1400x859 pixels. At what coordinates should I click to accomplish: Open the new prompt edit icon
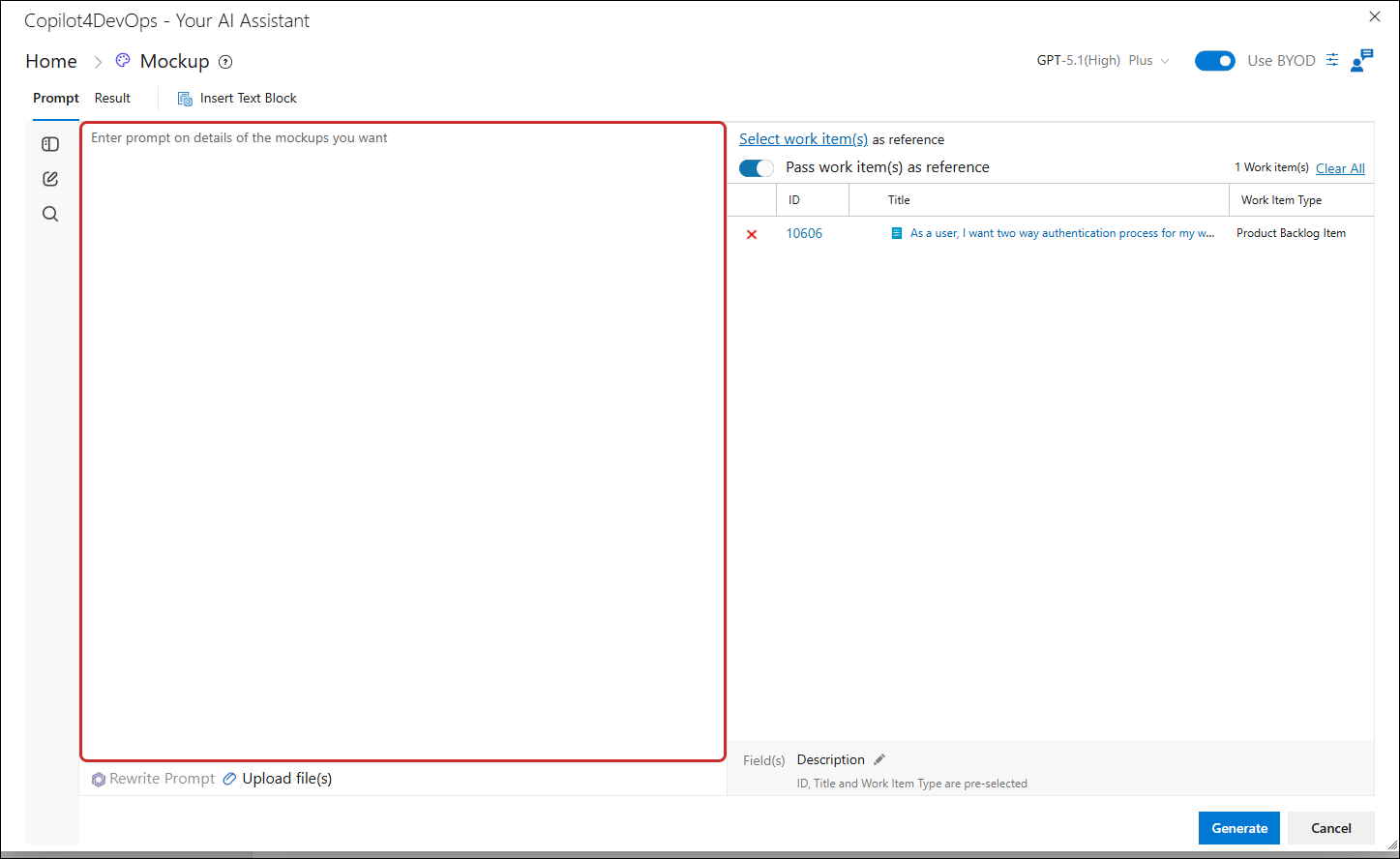coord(50,179)
